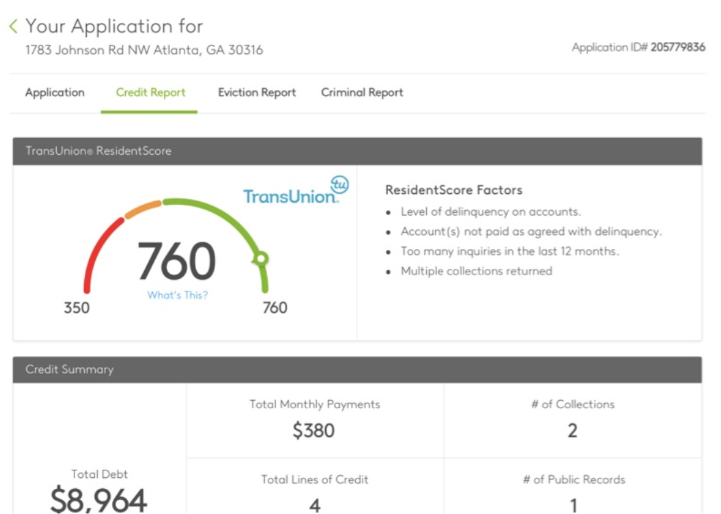Click the # of Collections count
The height and width of the screenshot is (514, 721).
pyautogui.click(x=572, y=431)
